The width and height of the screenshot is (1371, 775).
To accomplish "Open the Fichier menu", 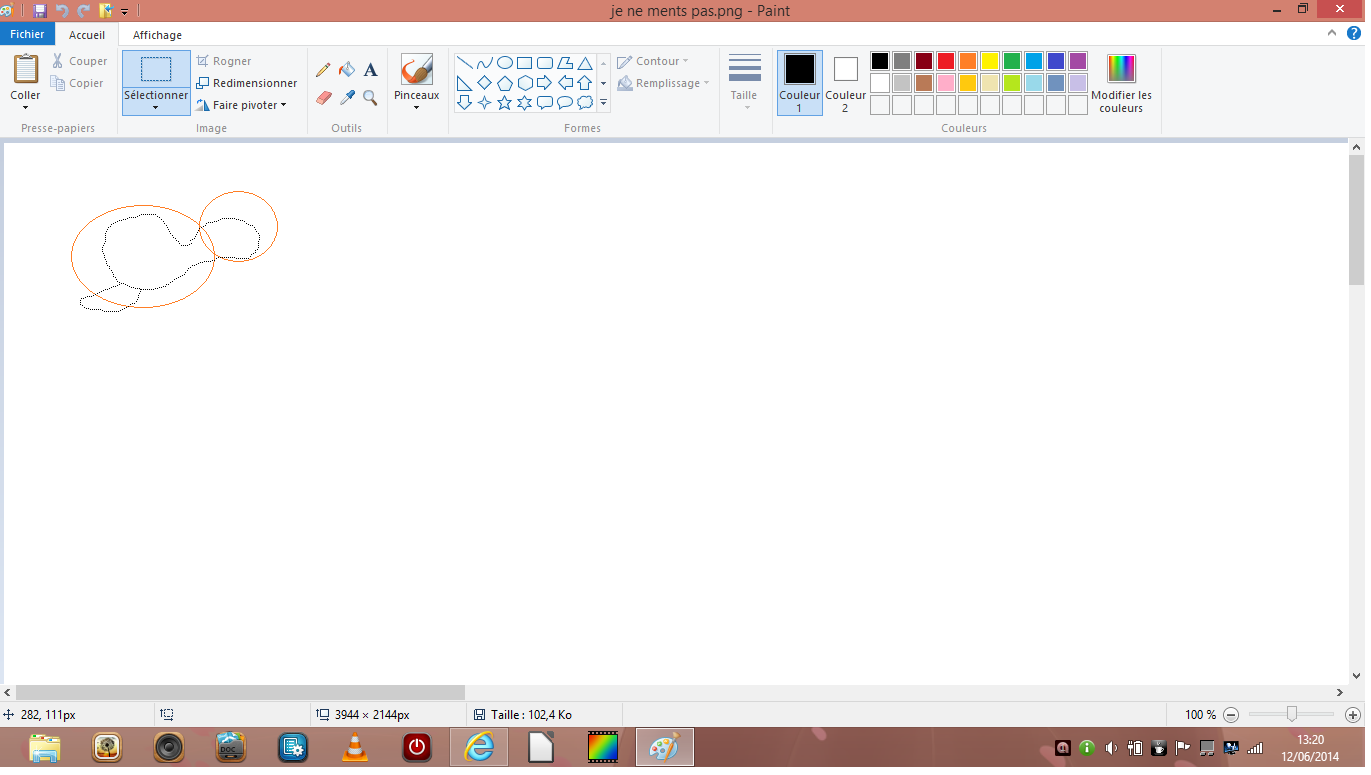I will [27, 34].
